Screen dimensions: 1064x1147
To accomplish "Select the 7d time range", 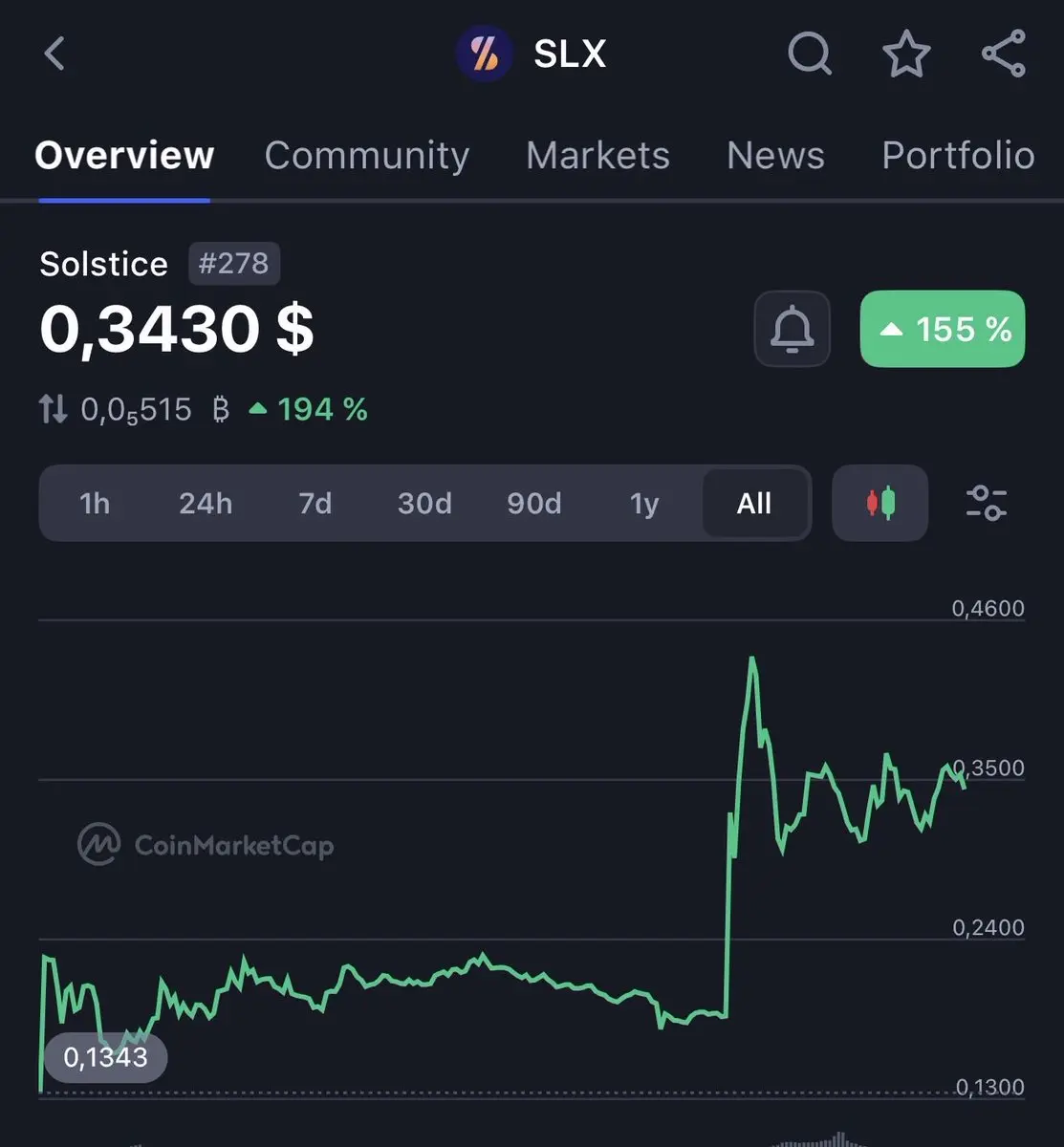I will (x=315, y=503).
